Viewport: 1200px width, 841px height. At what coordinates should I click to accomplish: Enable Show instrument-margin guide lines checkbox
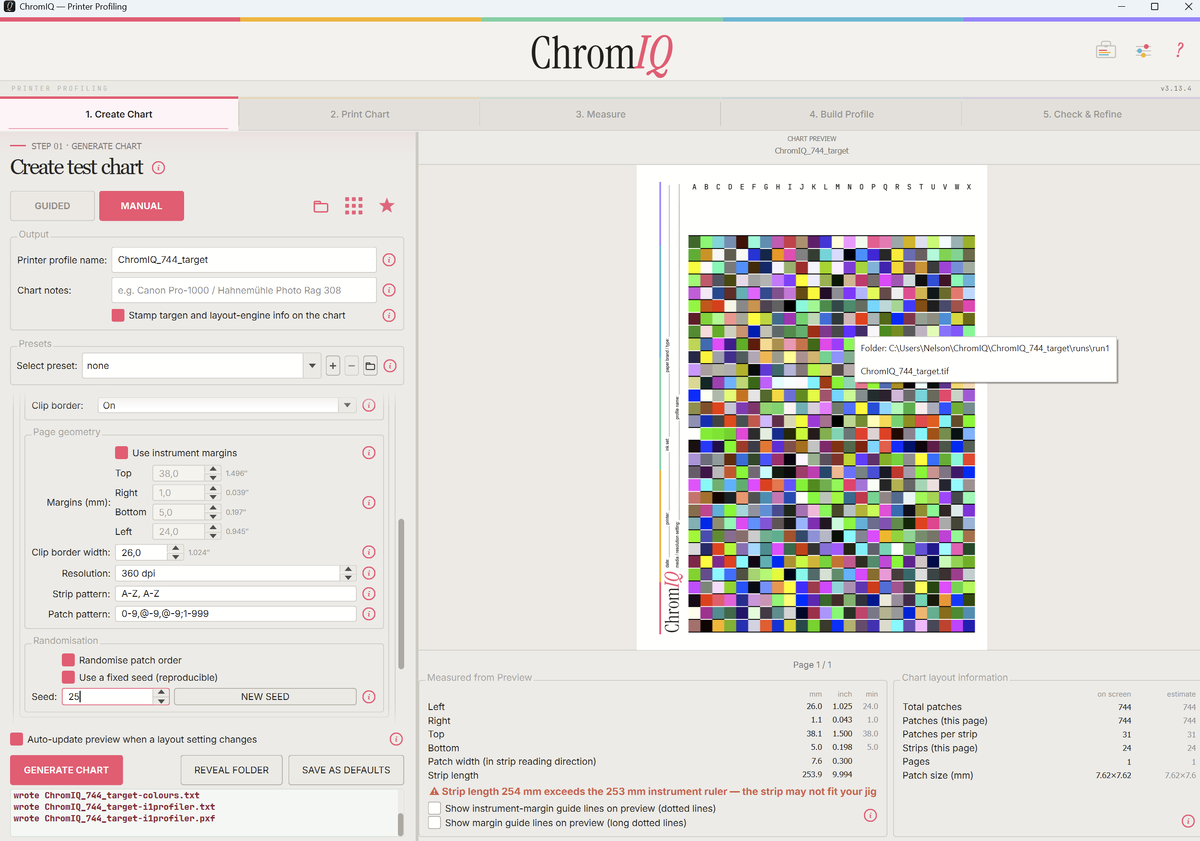[434, 808]
